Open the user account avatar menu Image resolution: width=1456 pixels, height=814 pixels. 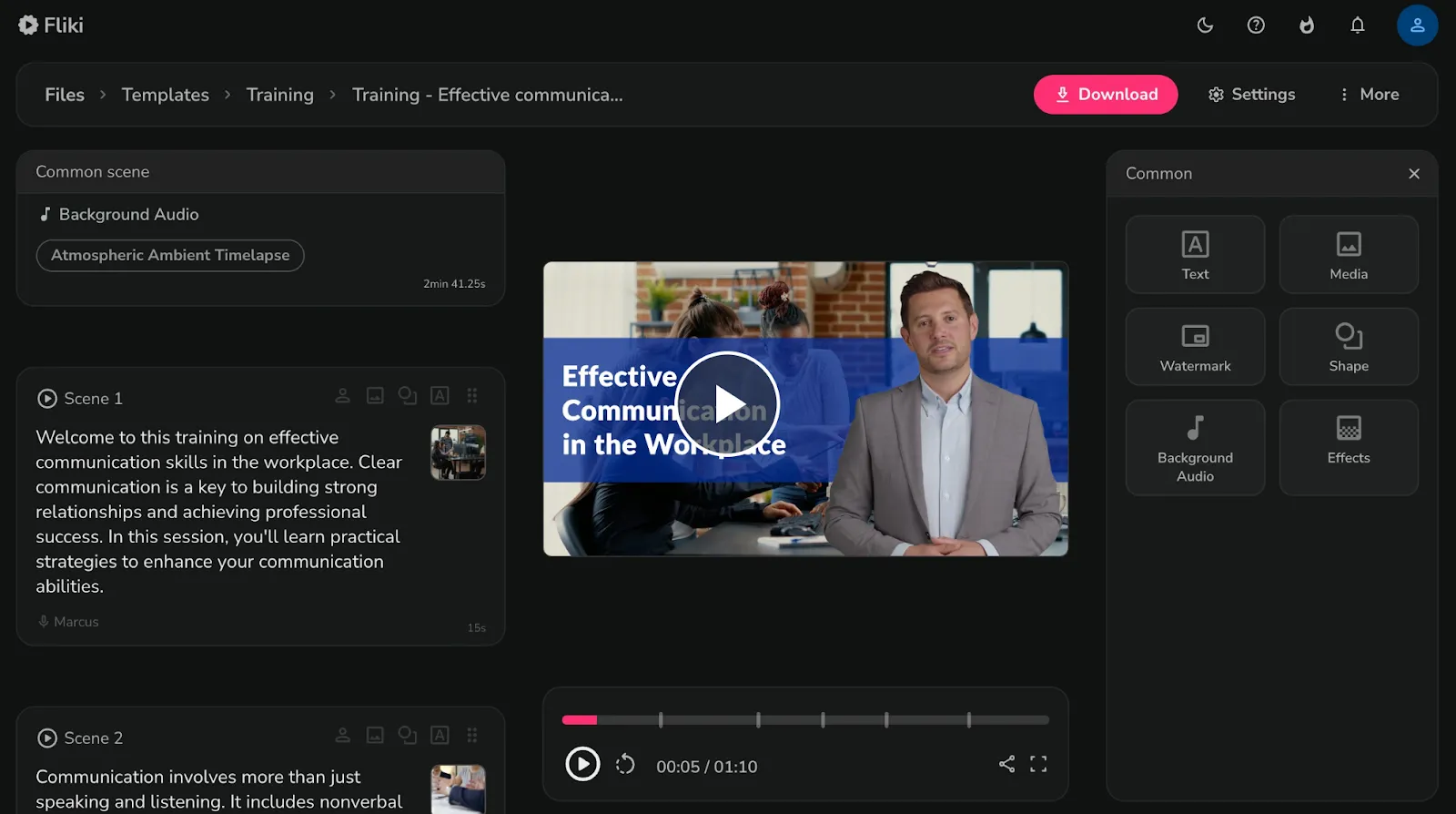pos(1417,25)
